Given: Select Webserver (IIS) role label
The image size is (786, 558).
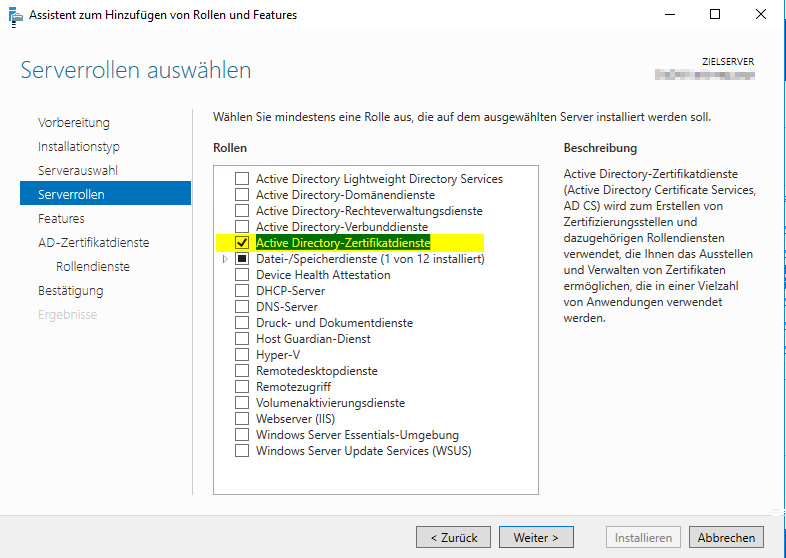Looking at the screenshot, I should click(x=295, y=419).
